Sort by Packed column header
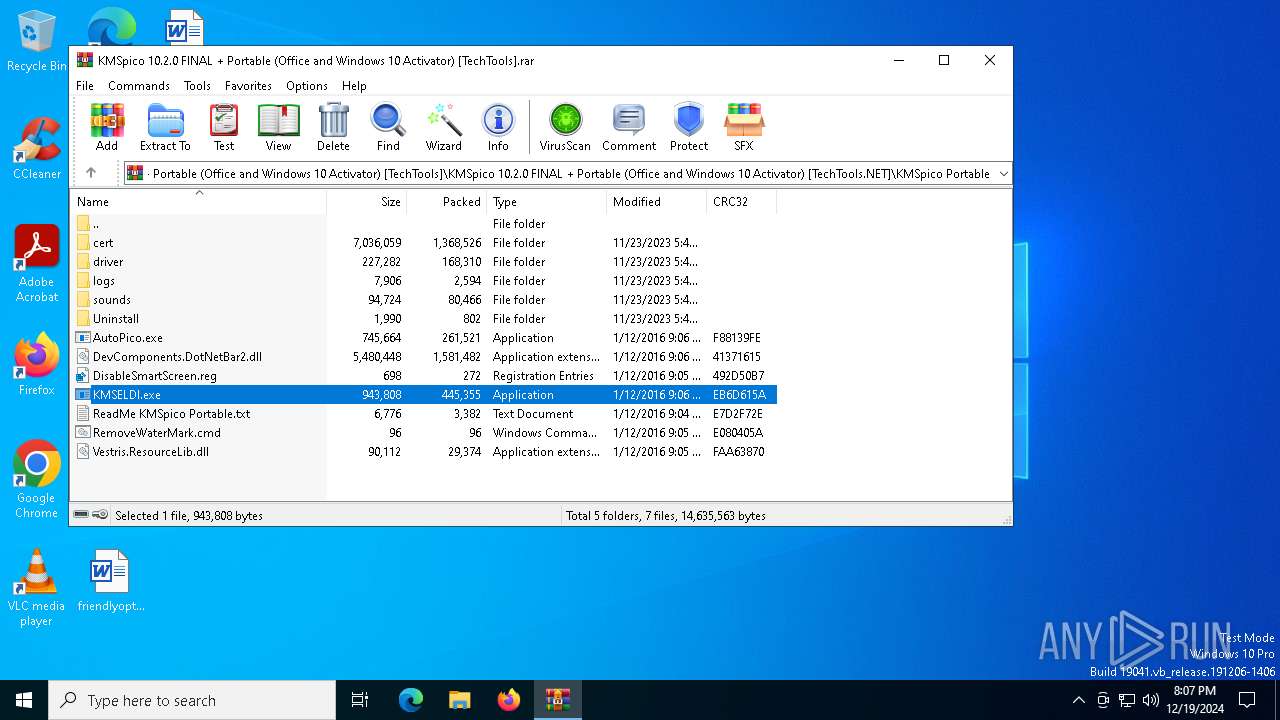Image resolution: width=1280 pixels, height=720 pixels. point(447,201)
